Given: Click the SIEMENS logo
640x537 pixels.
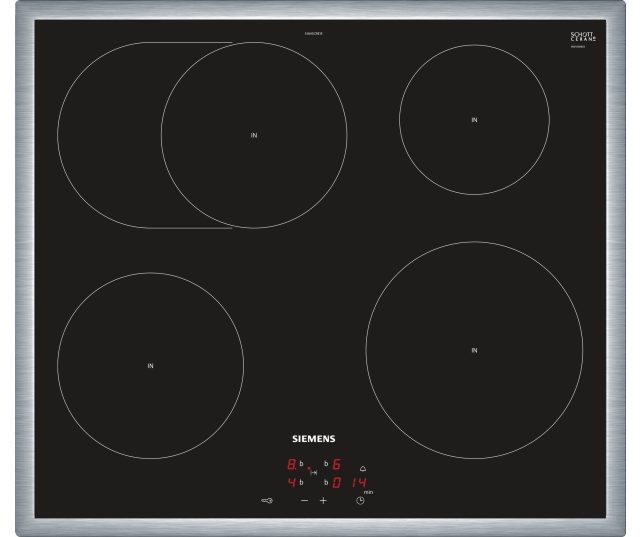Looking at the screenshot, I should pos(313,439).
